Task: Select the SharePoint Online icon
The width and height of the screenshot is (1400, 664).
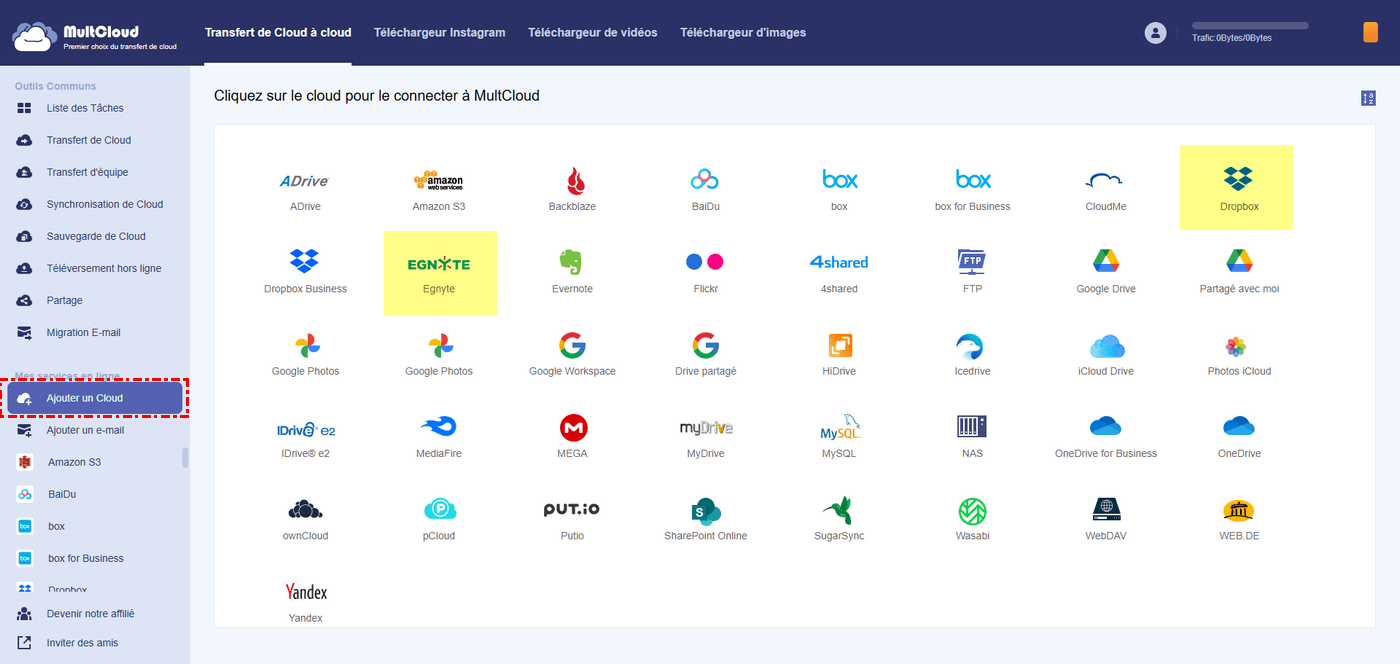Action: [x=706, y=511]
